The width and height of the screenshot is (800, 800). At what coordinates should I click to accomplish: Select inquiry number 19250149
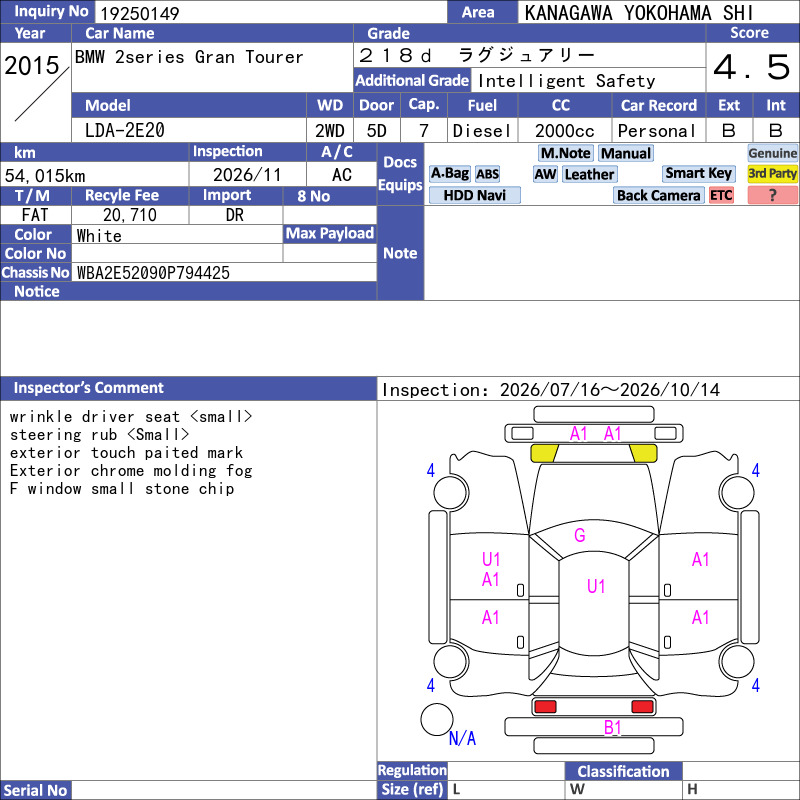(140, 14)
